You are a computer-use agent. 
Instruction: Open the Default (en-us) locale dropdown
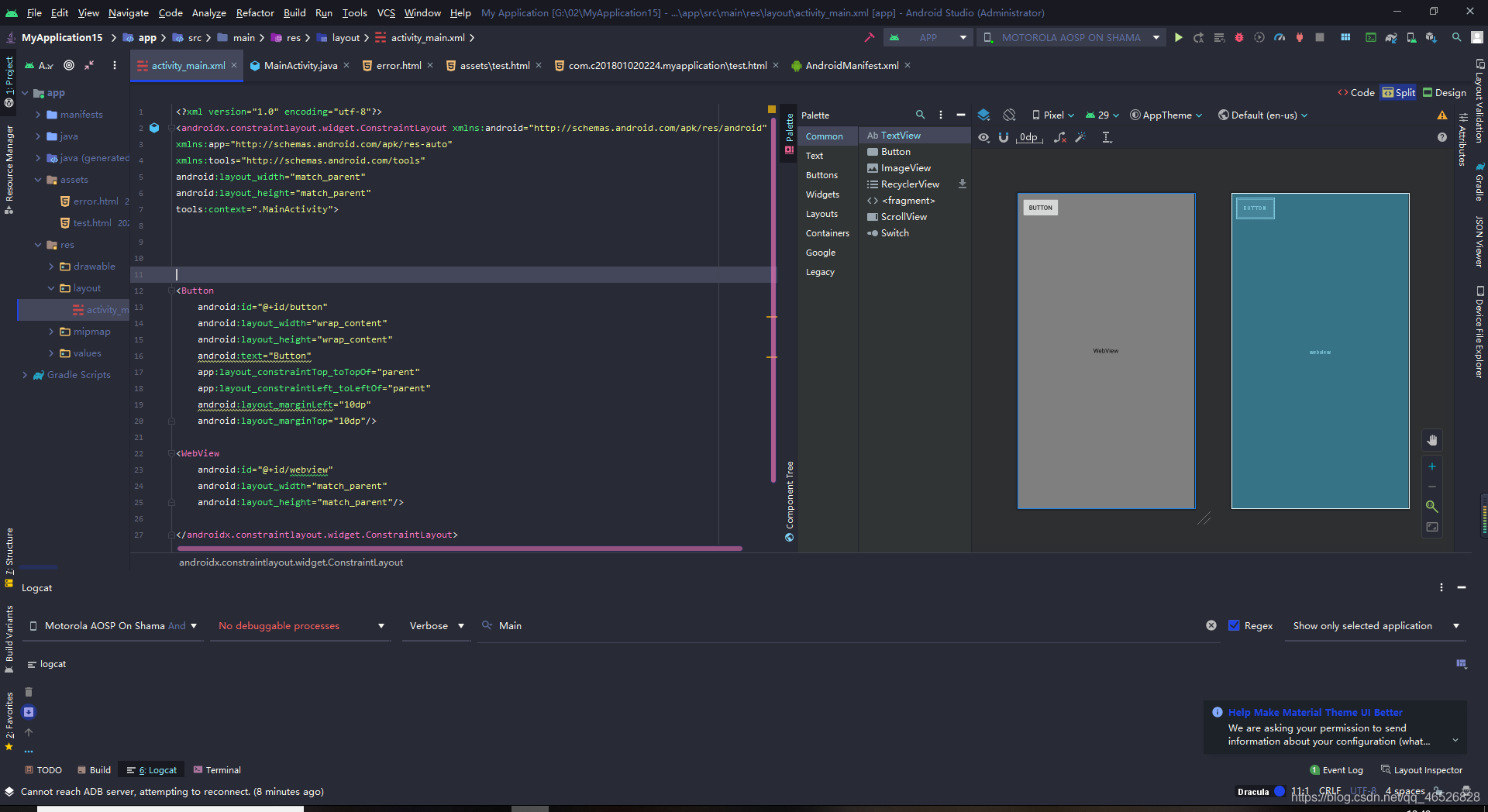[1262, 115]
